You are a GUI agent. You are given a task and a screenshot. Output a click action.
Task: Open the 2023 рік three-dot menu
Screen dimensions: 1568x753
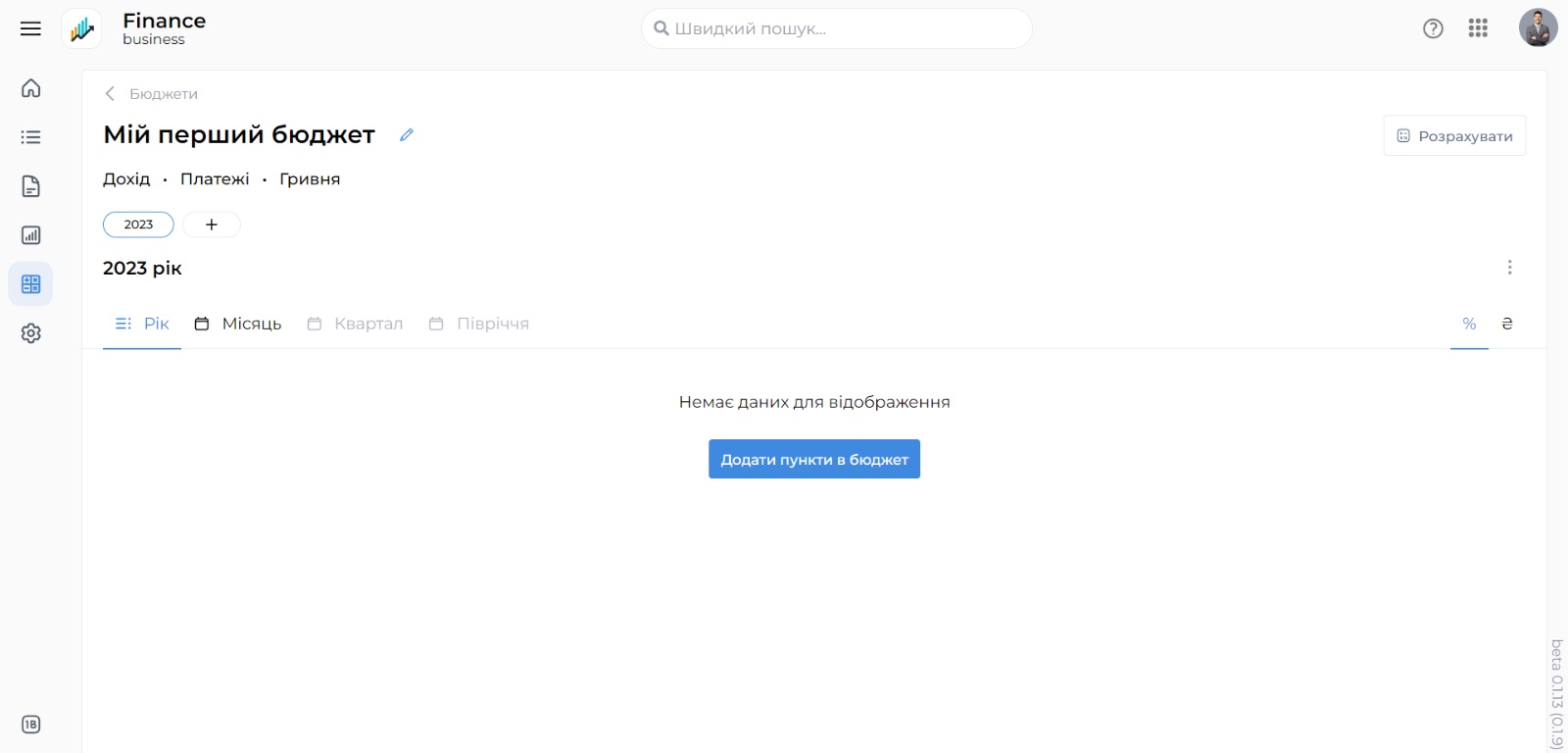pyautogui.click(x=1509, y=268)
